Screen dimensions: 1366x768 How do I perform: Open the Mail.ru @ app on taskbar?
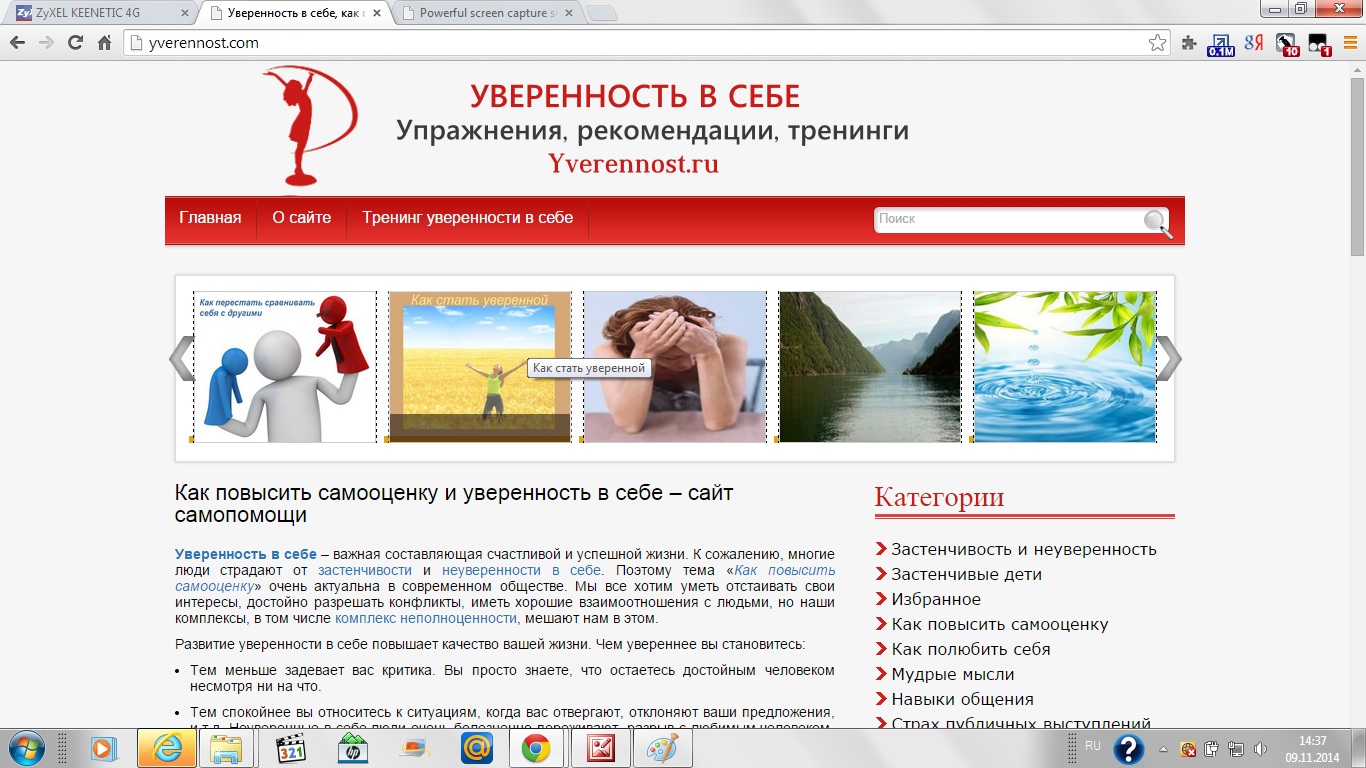tap(476, 748)
